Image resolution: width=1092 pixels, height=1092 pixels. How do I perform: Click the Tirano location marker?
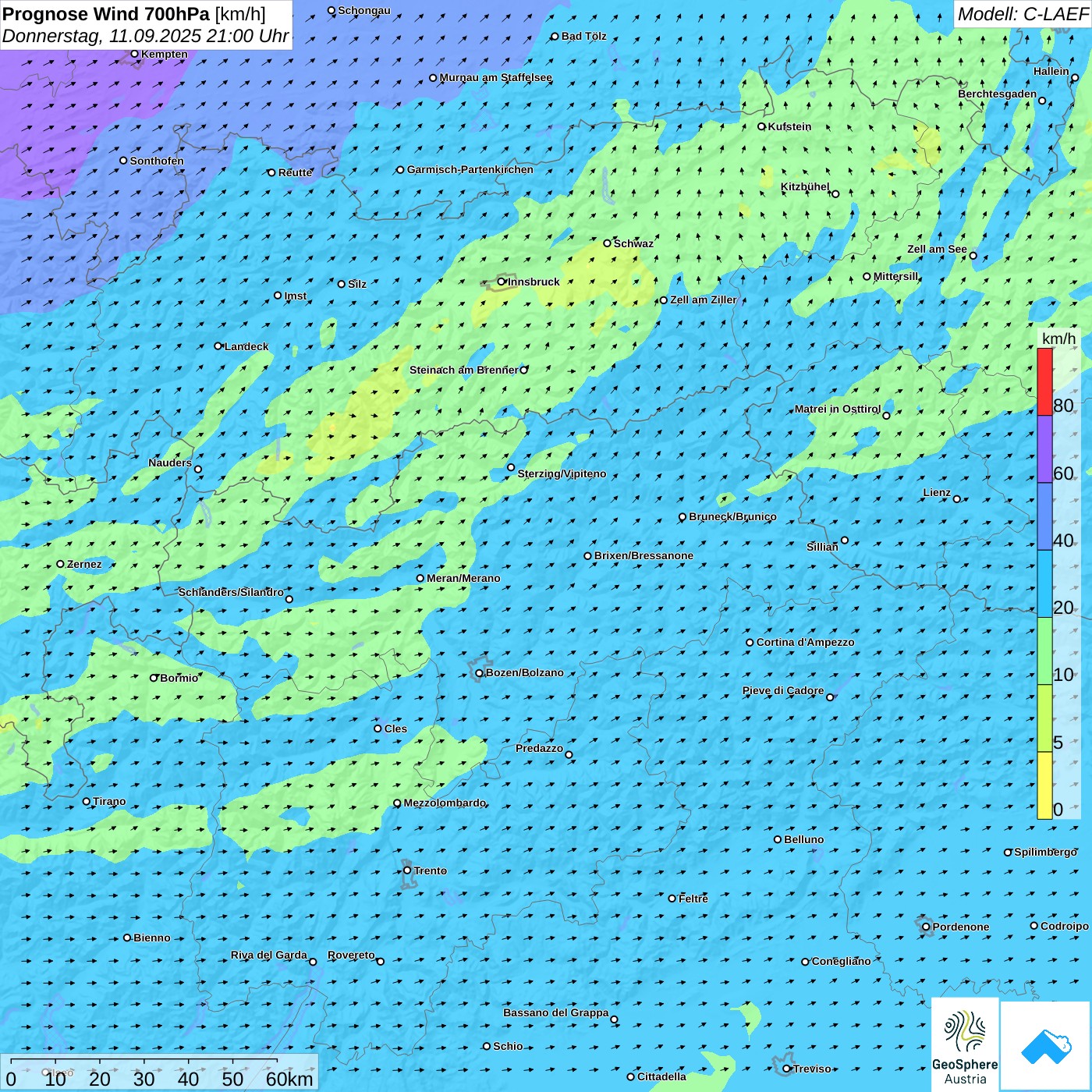(86, 801)
